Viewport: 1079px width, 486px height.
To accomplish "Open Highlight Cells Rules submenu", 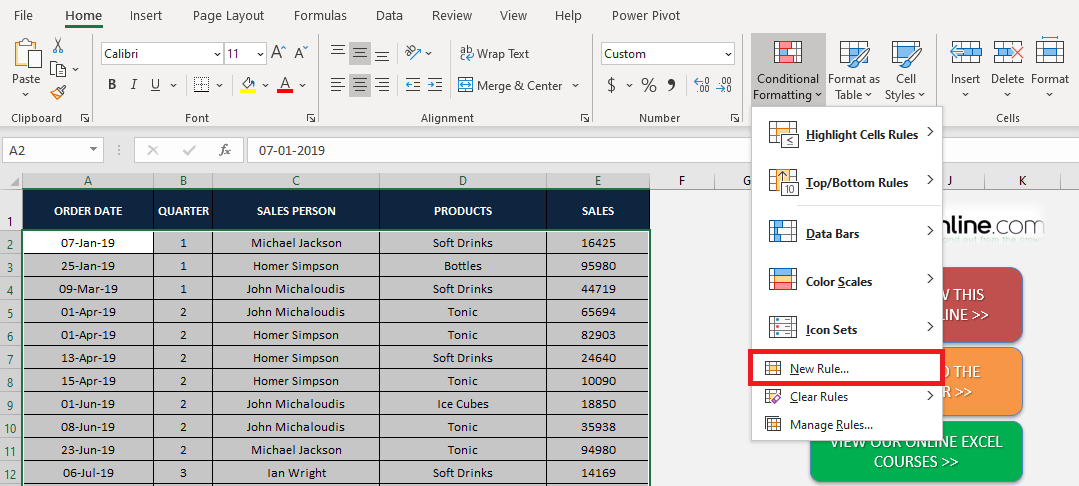I will point(846,134).
